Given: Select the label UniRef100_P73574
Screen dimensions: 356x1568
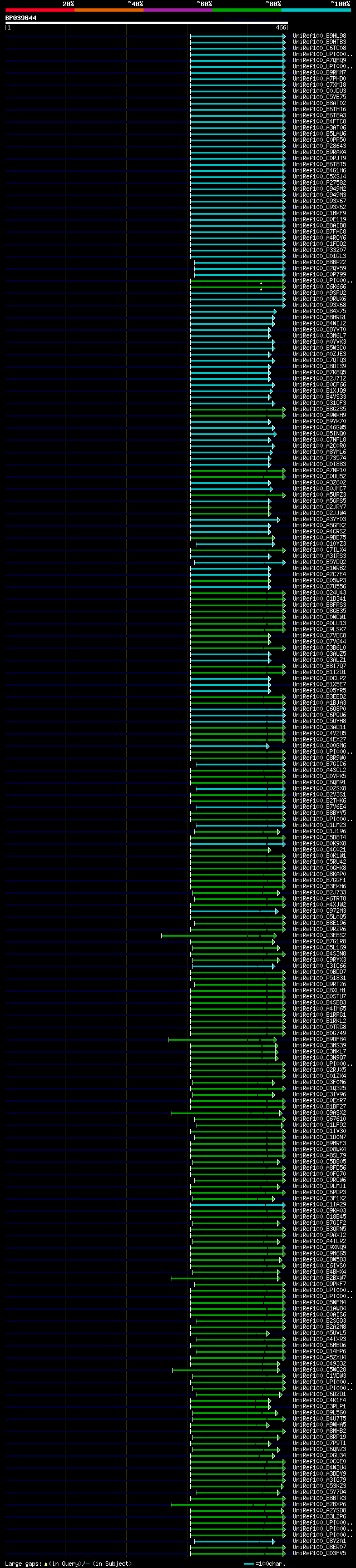Looking at the screenshot, I should [319, 458].
